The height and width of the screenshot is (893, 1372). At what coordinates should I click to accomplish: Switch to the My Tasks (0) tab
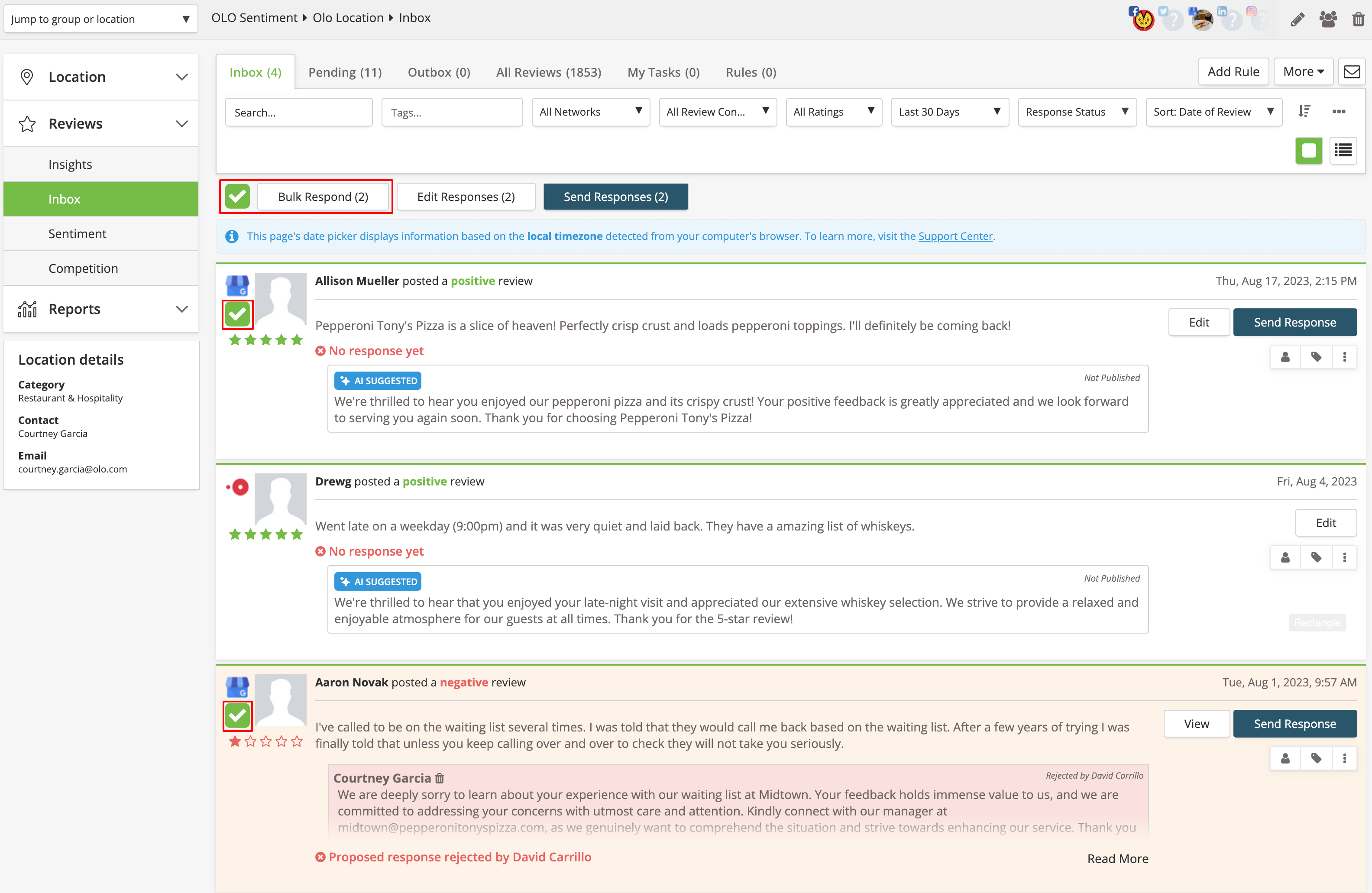pyautogui.click(x=663, y=72)
